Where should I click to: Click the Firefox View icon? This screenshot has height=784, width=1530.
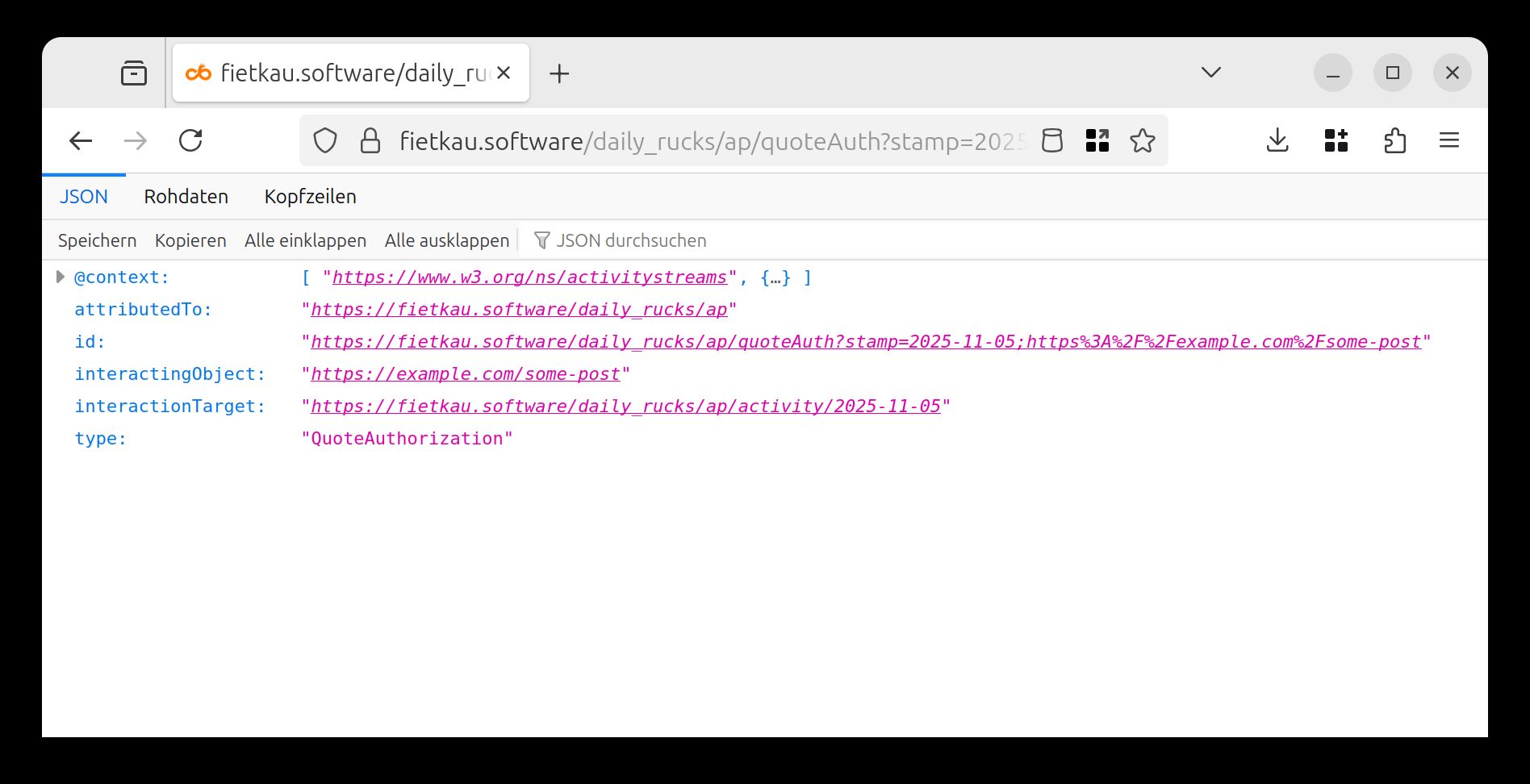[134, 73]
